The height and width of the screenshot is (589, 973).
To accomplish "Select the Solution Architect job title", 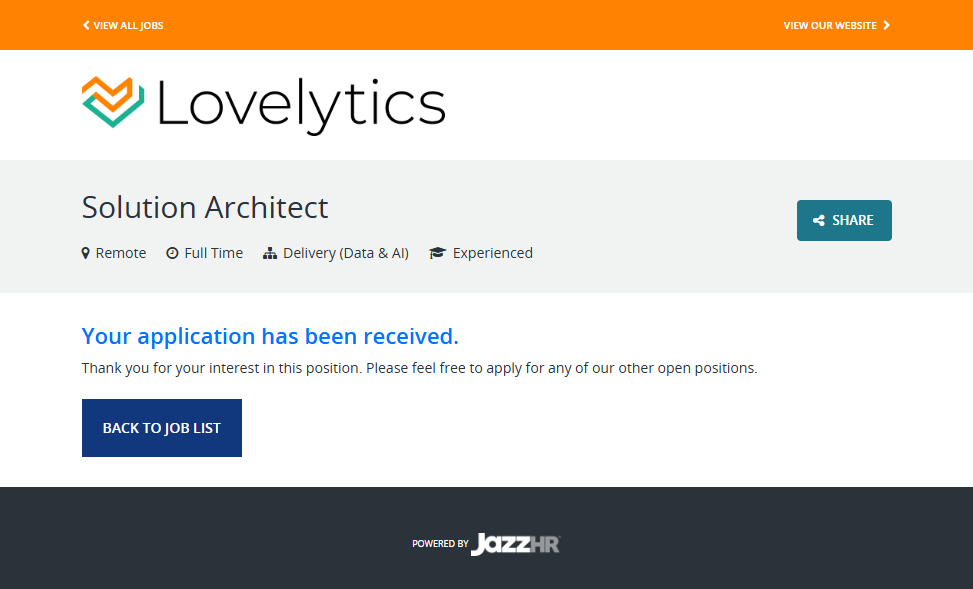I will 205,207.
